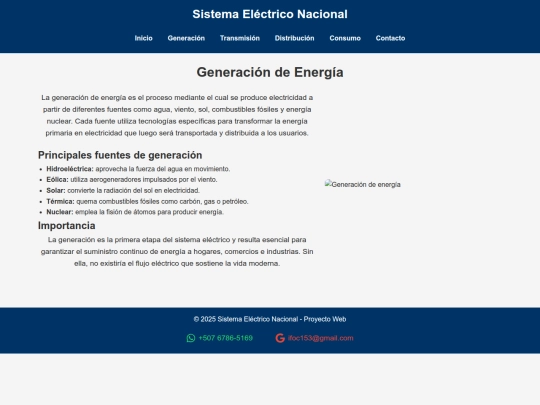
Task: Go to the Generación nav item
Action: [186, 38]
